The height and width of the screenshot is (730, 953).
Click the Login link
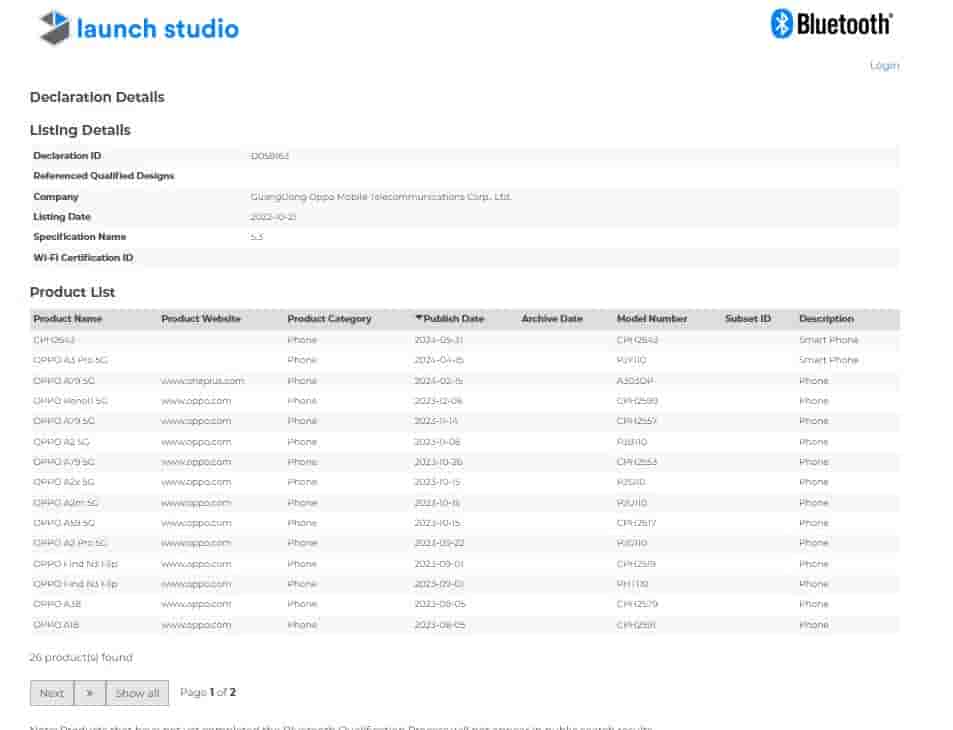pyautogui.click(x=884, y=65)
